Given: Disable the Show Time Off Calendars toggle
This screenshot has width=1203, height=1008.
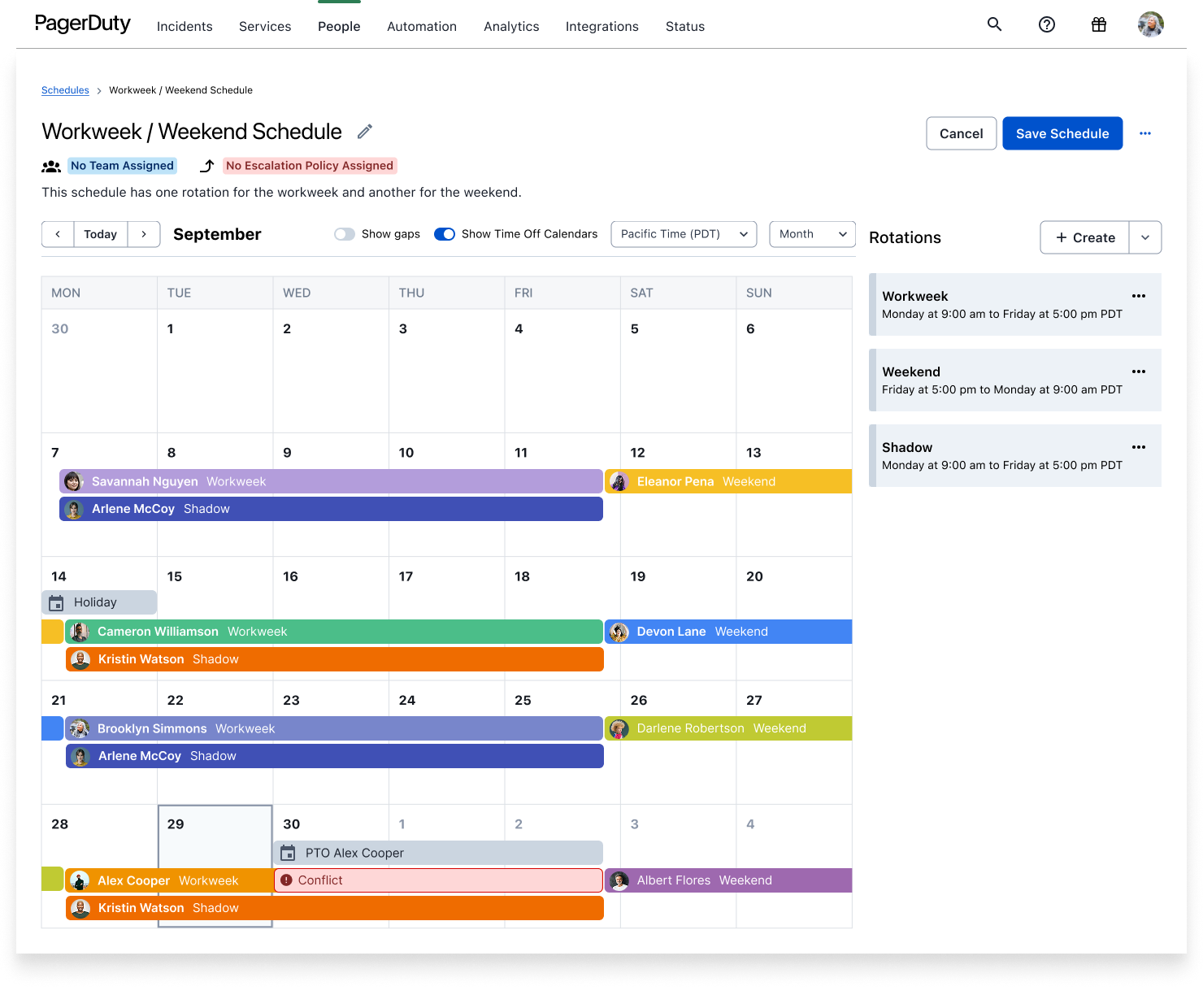Looking at the screenshot, I should coord(445,234).
